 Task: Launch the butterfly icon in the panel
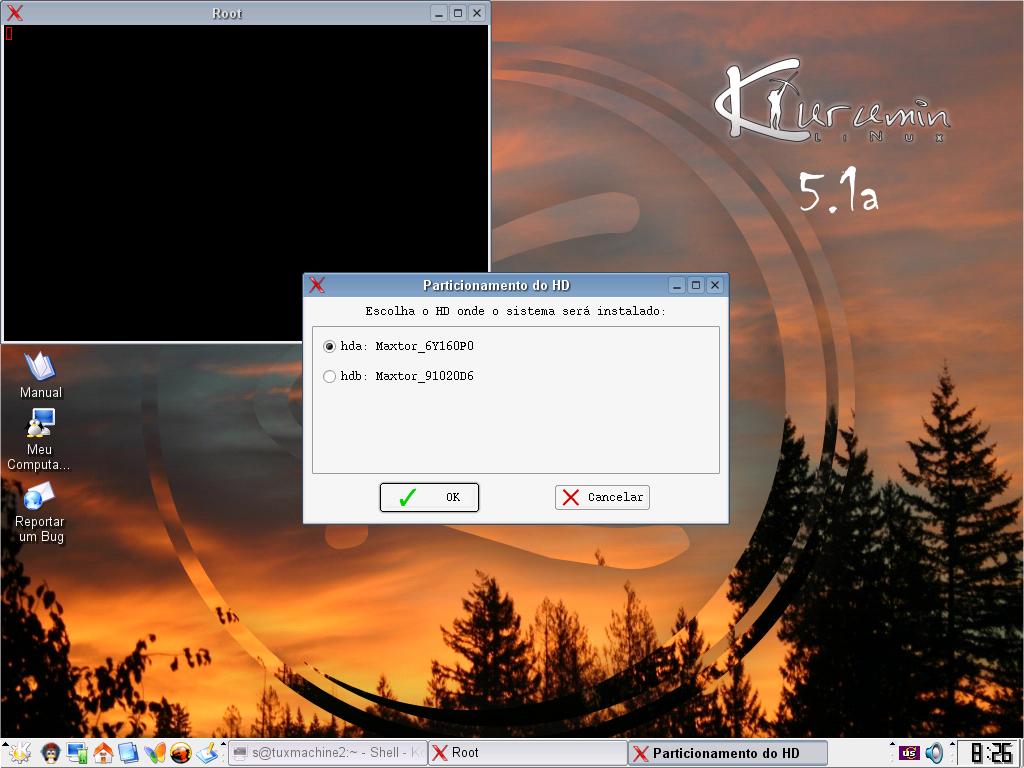click(155, 753)
